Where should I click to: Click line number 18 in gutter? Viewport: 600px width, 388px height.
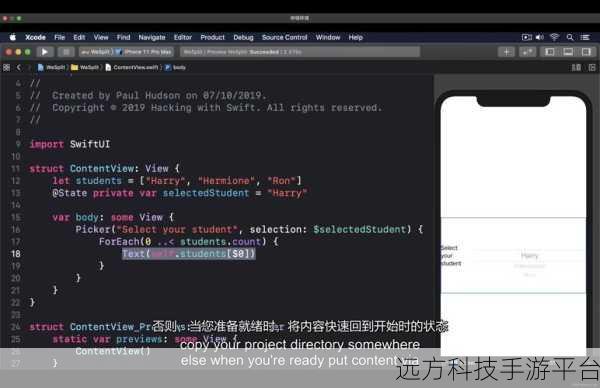point(16,254)
